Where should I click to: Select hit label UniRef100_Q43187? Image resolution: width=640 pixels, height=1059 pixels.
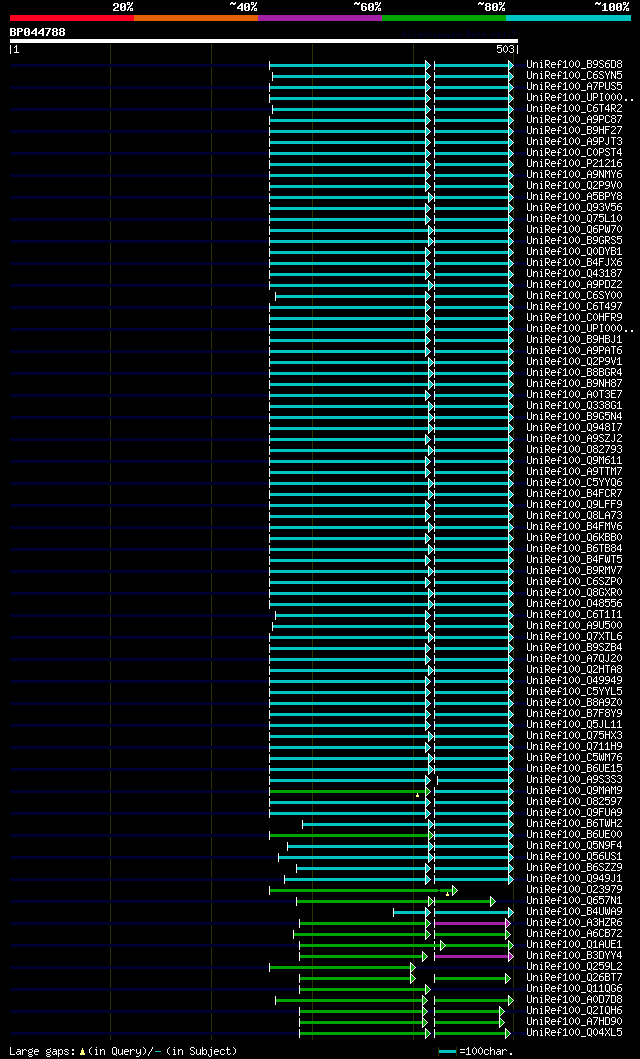tap(575, 274)
